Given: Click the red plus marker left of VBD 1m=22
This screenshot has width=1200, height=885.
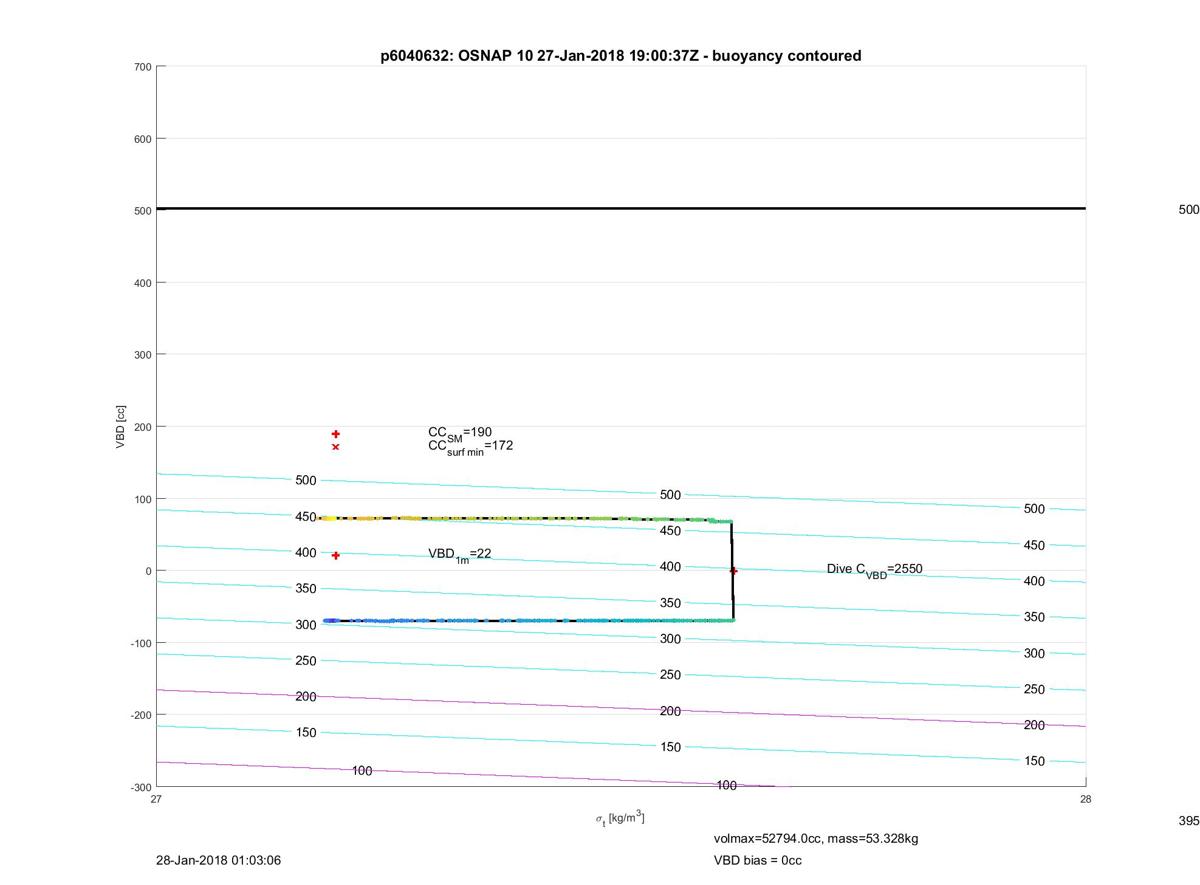Looking at the screenshot, I should coord(336,555).
